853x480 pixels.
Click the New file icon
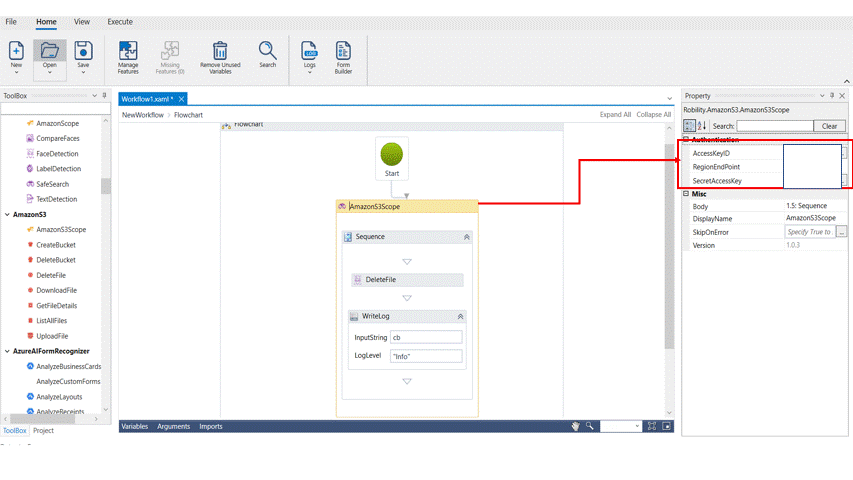(x=17, y=51)
